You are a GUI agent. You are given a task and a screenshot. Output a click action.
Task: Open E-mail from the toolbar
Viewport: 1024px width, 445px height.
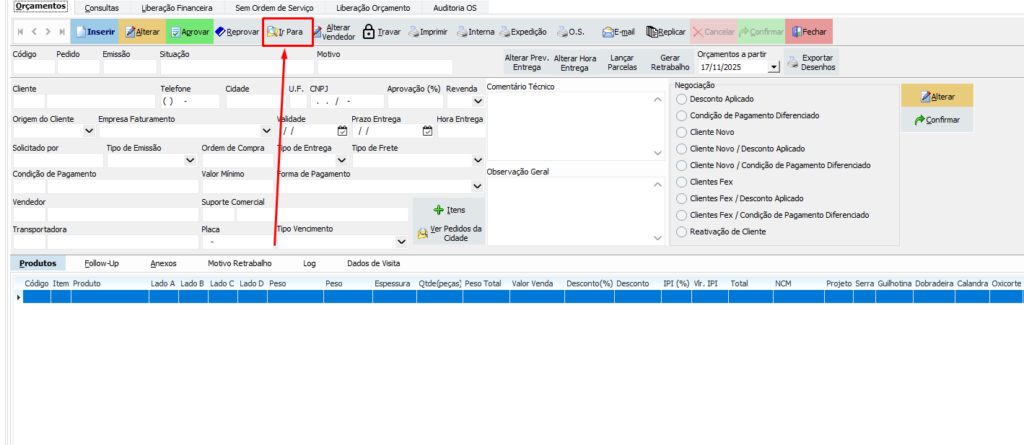coord(608,32)
